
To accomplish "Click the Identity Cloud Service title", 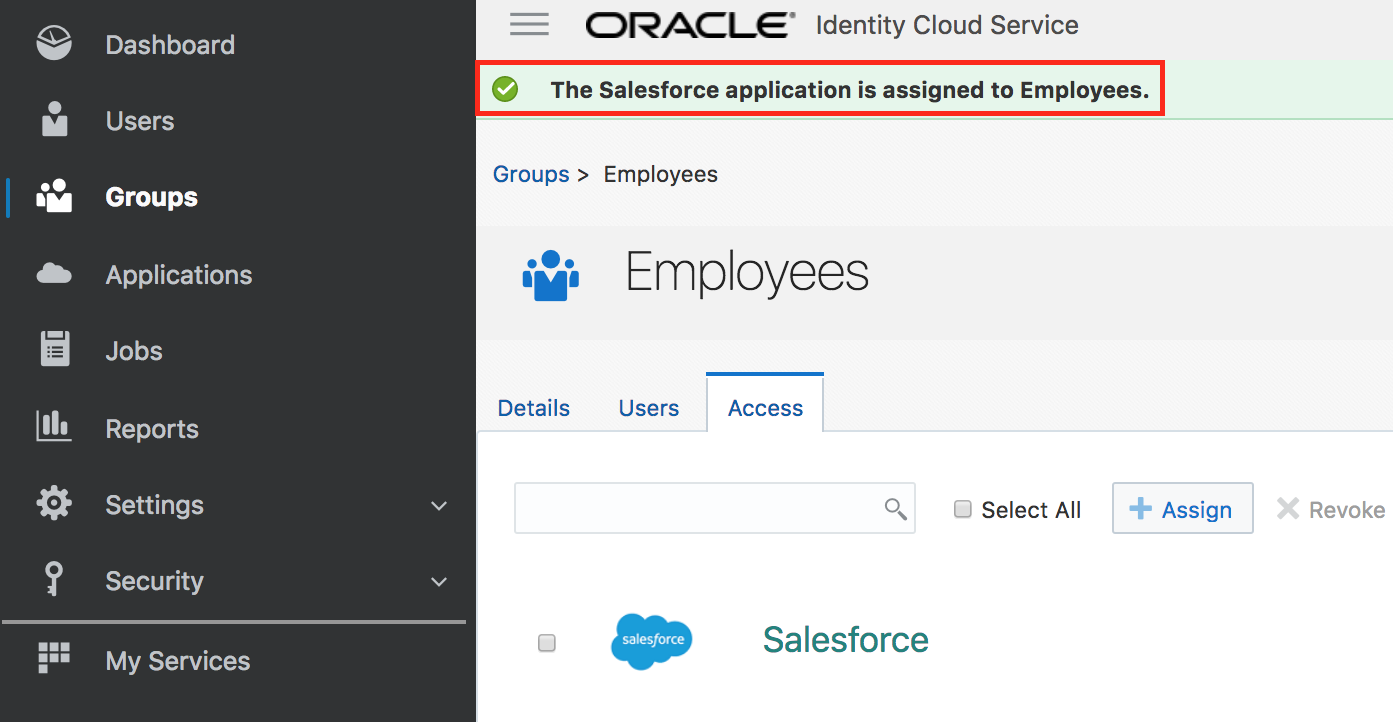I will (947, 25).
